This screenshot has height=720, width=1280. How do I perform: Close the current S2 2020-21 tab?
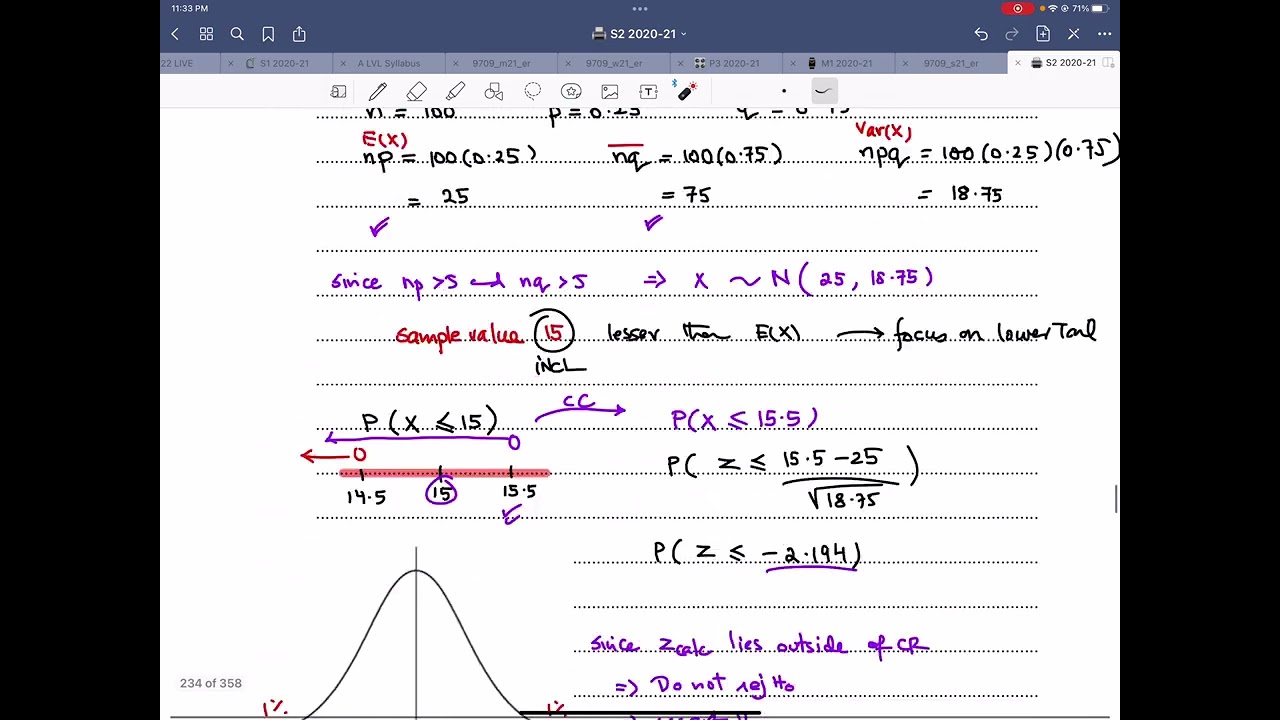[x=1018, y=63]
